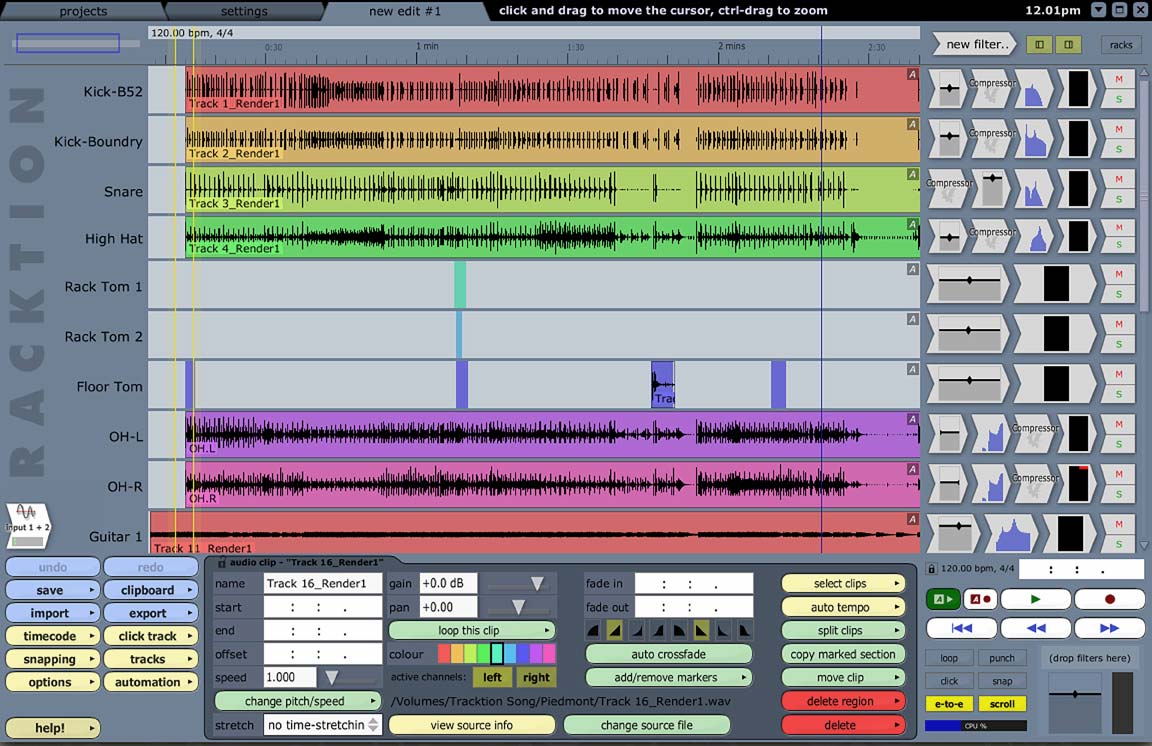The height and width of the screenshot is (746, 1152).
Task: Disable the yellow scroll button
Action: pos(1001,703)
